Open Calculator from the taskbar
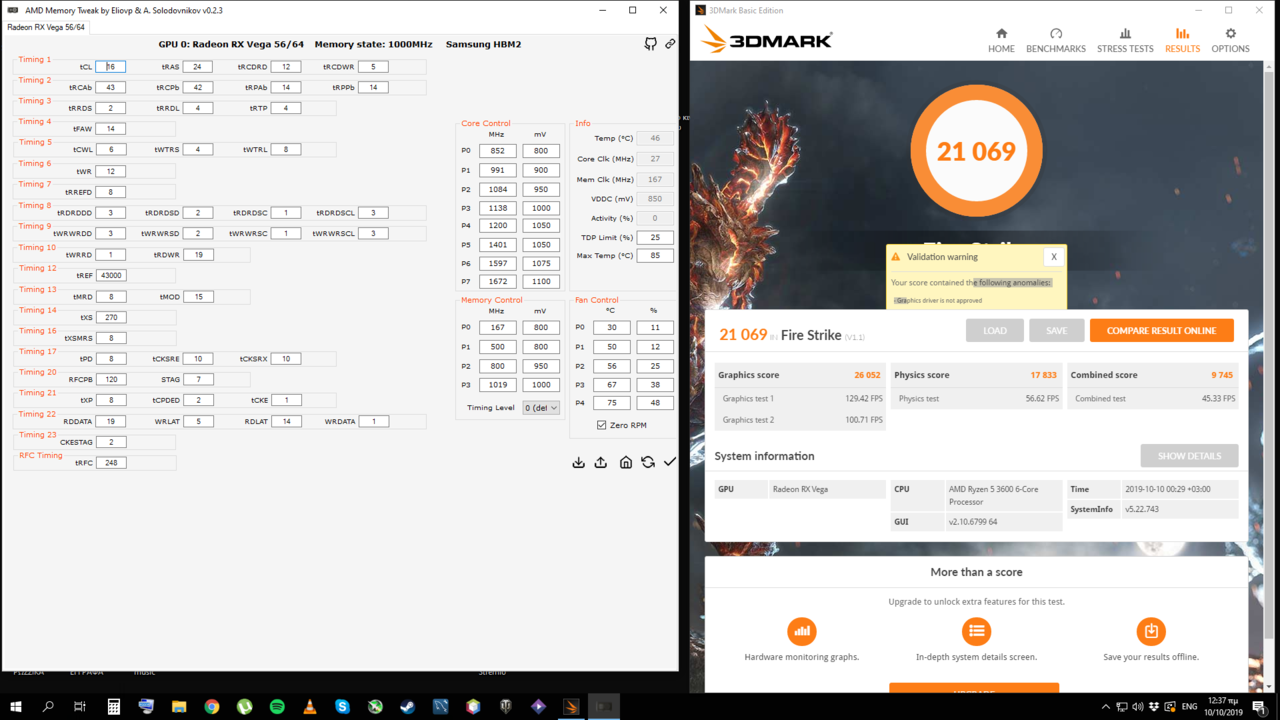This screenshot has height=720, width=1280. pos(114,706)
